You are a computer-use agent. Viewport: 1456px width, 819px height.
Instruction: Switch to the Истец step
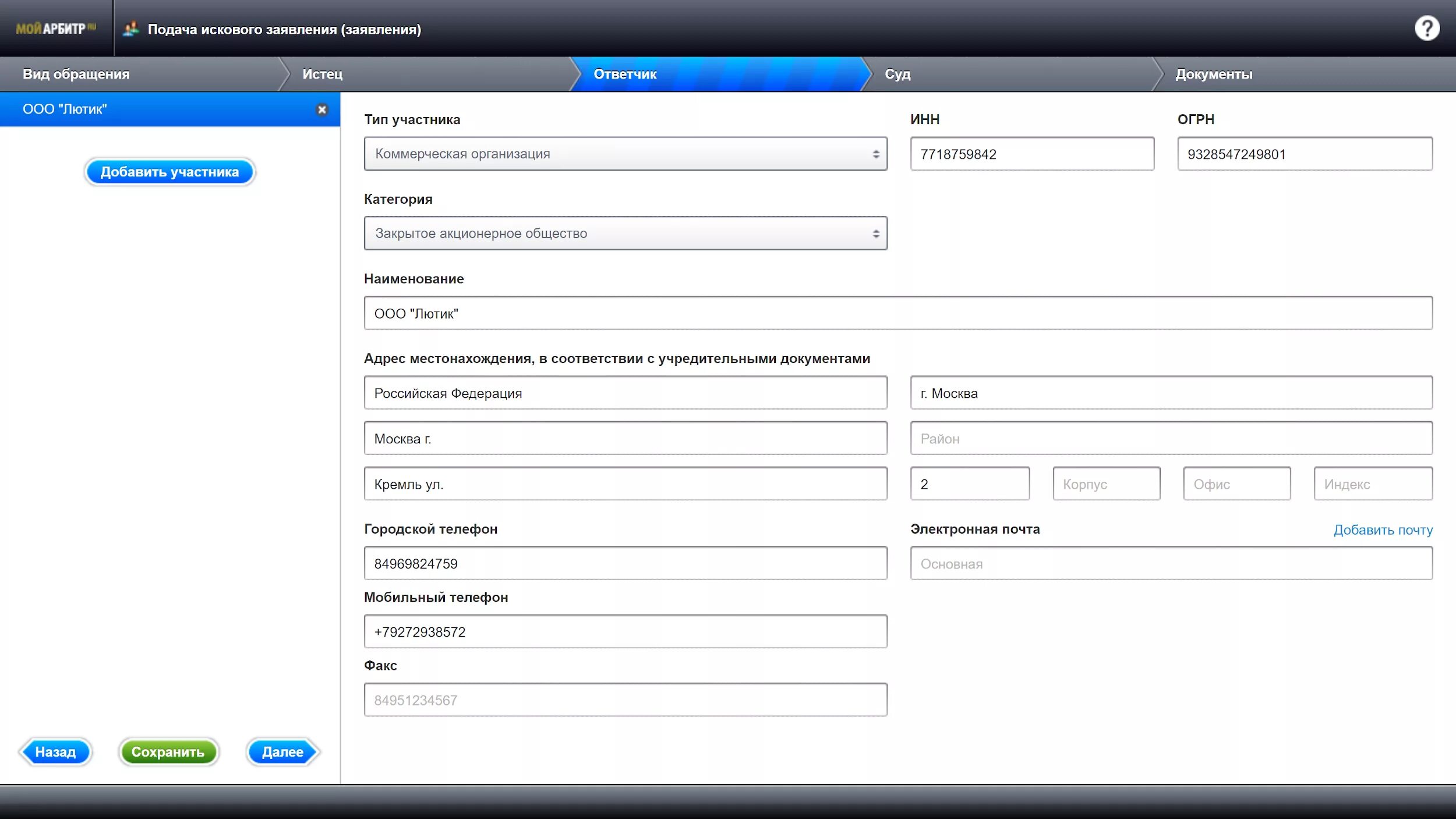coord(322,74)
